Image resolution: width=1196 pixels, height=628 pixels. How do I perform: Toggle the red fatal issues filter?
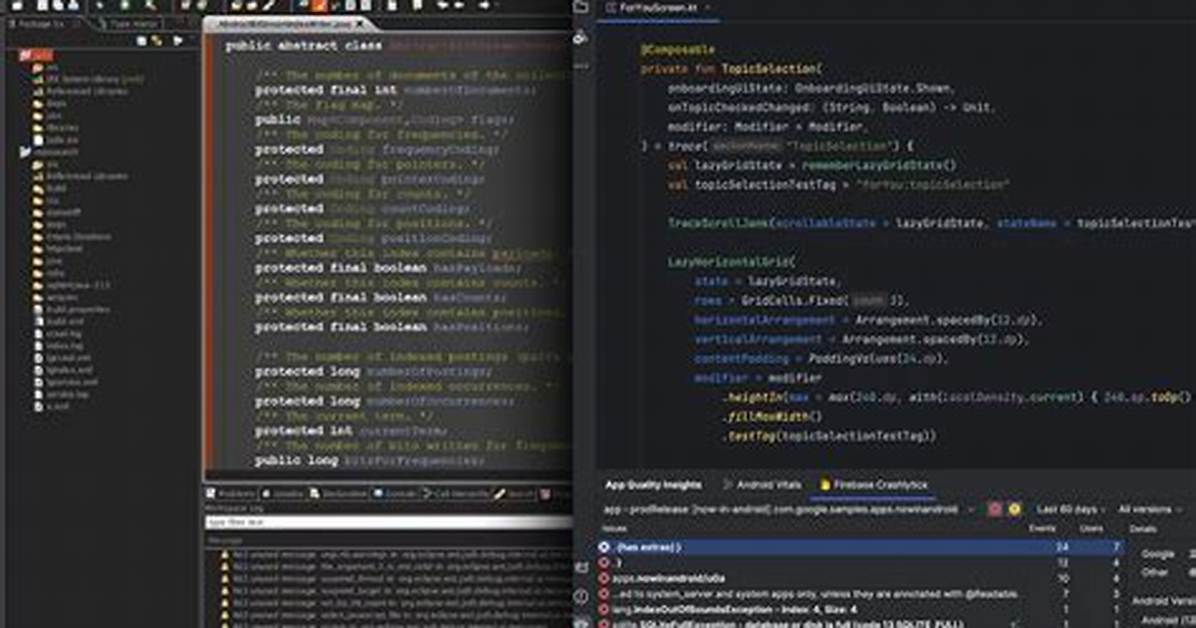tap(995, 509)
